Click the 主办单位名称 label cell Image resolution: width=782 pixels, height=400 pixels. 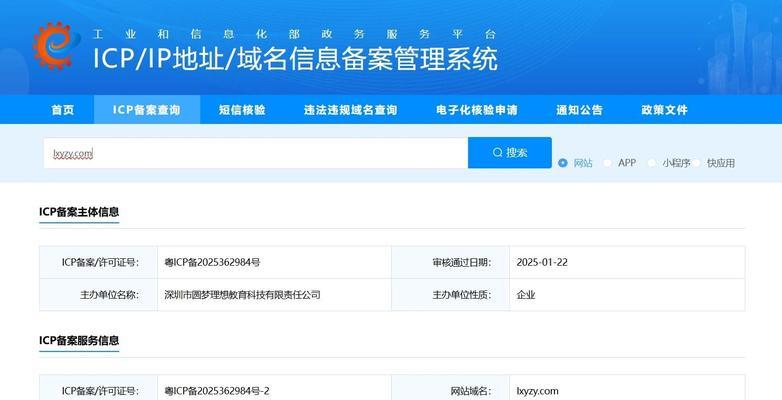(99, 295)
